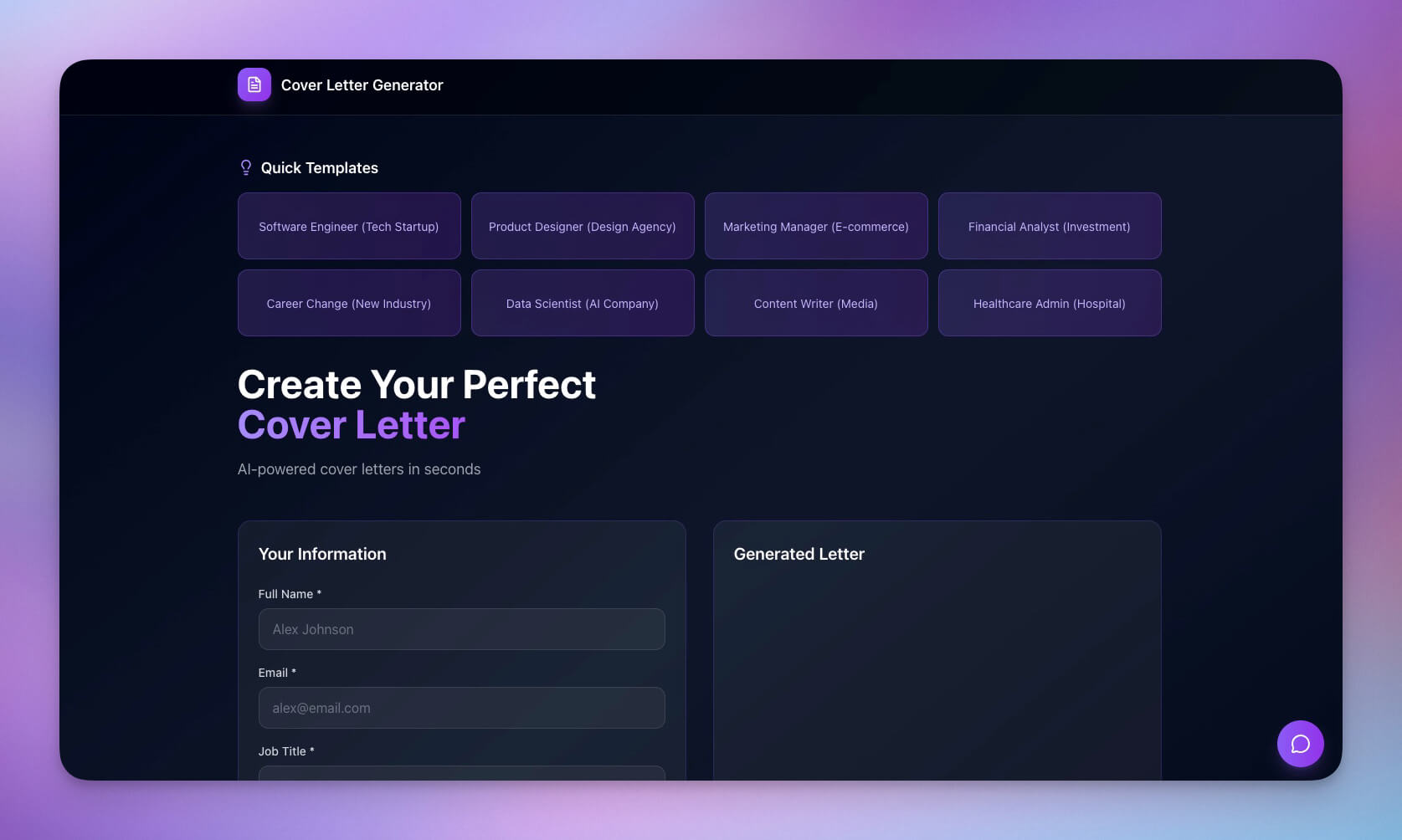1402x840 pixels.
Task: Click the Quick Templates heading text
Action: 319,168
